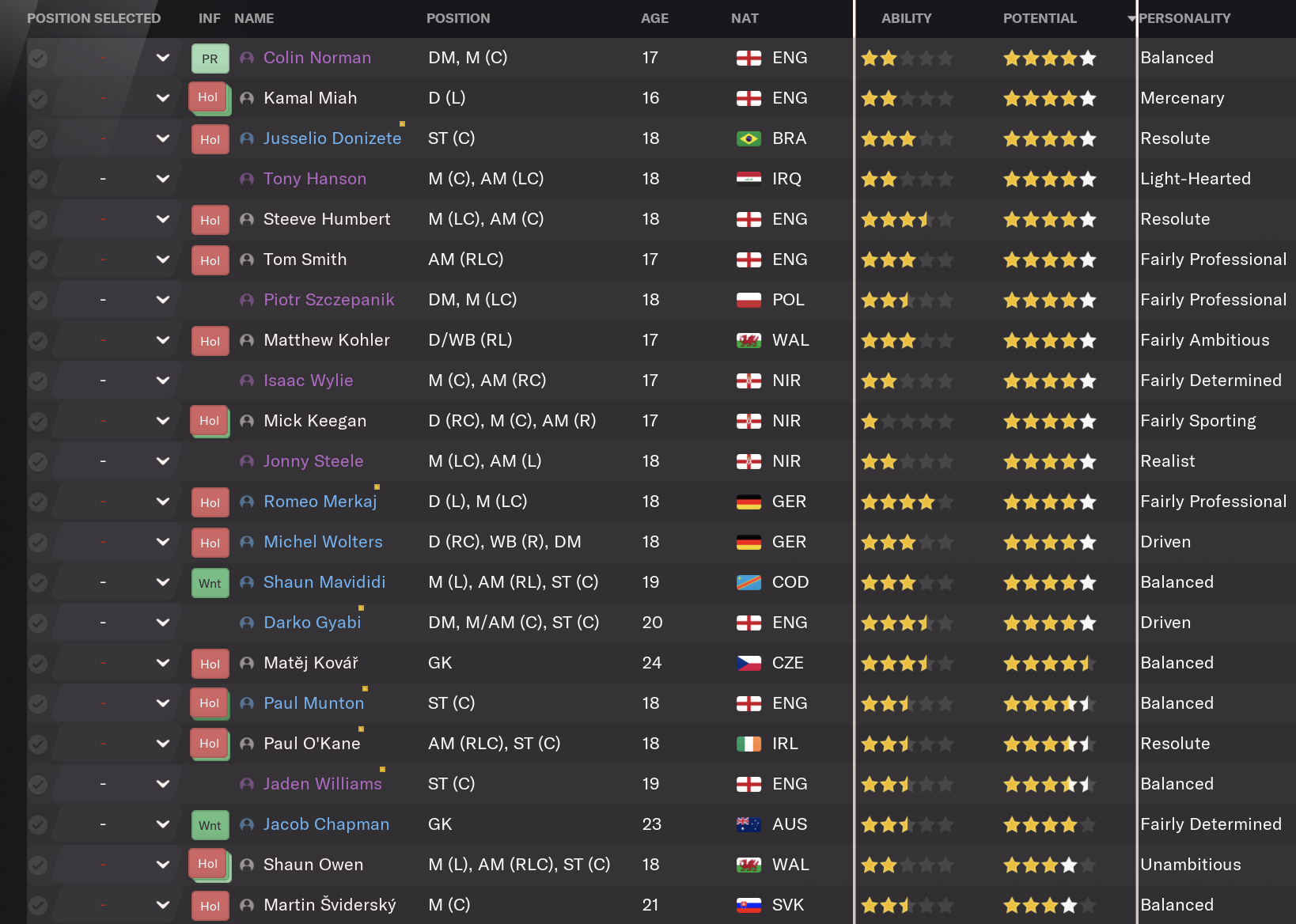Click the Wnt badge beside Shaun Mavididi
The width and height of the screenshot is (1296, 924).
click(x=210, y=583)
